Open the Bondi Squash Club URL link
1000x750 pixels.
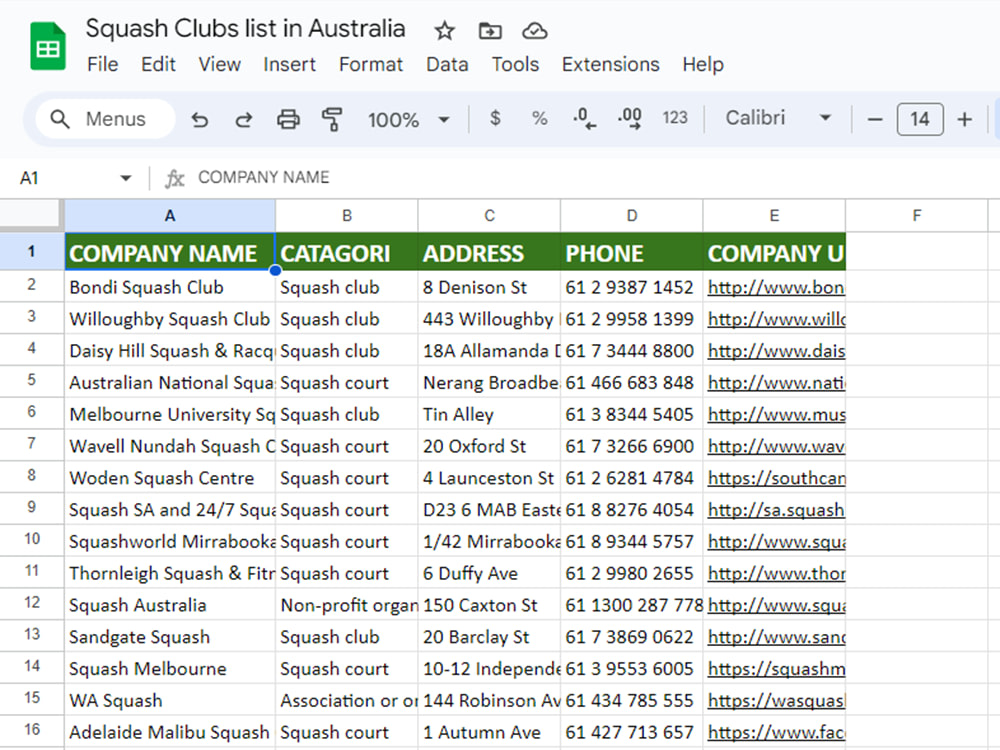click(x=776, y=288)
